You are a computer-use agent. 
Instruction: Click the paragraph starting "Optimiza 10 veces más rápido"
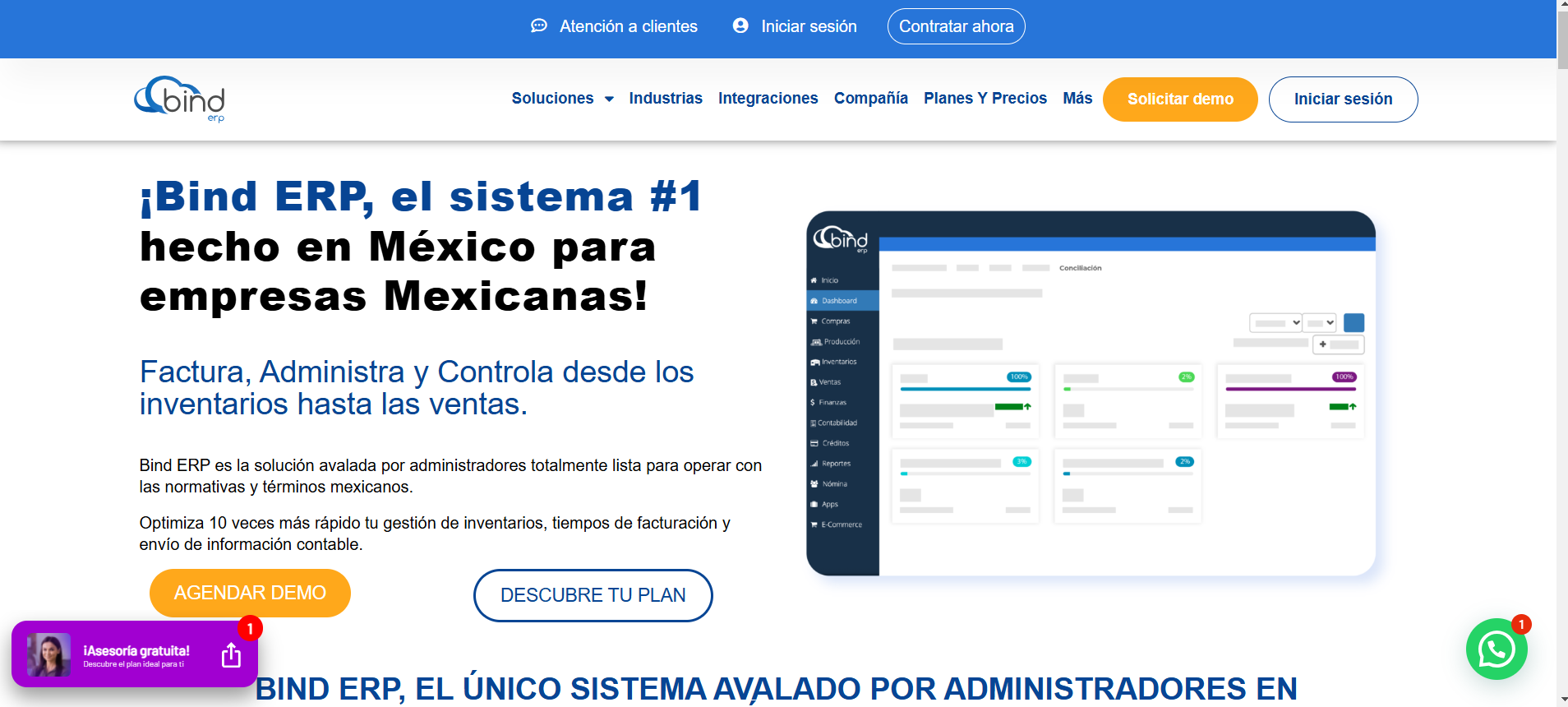(435, 534)
